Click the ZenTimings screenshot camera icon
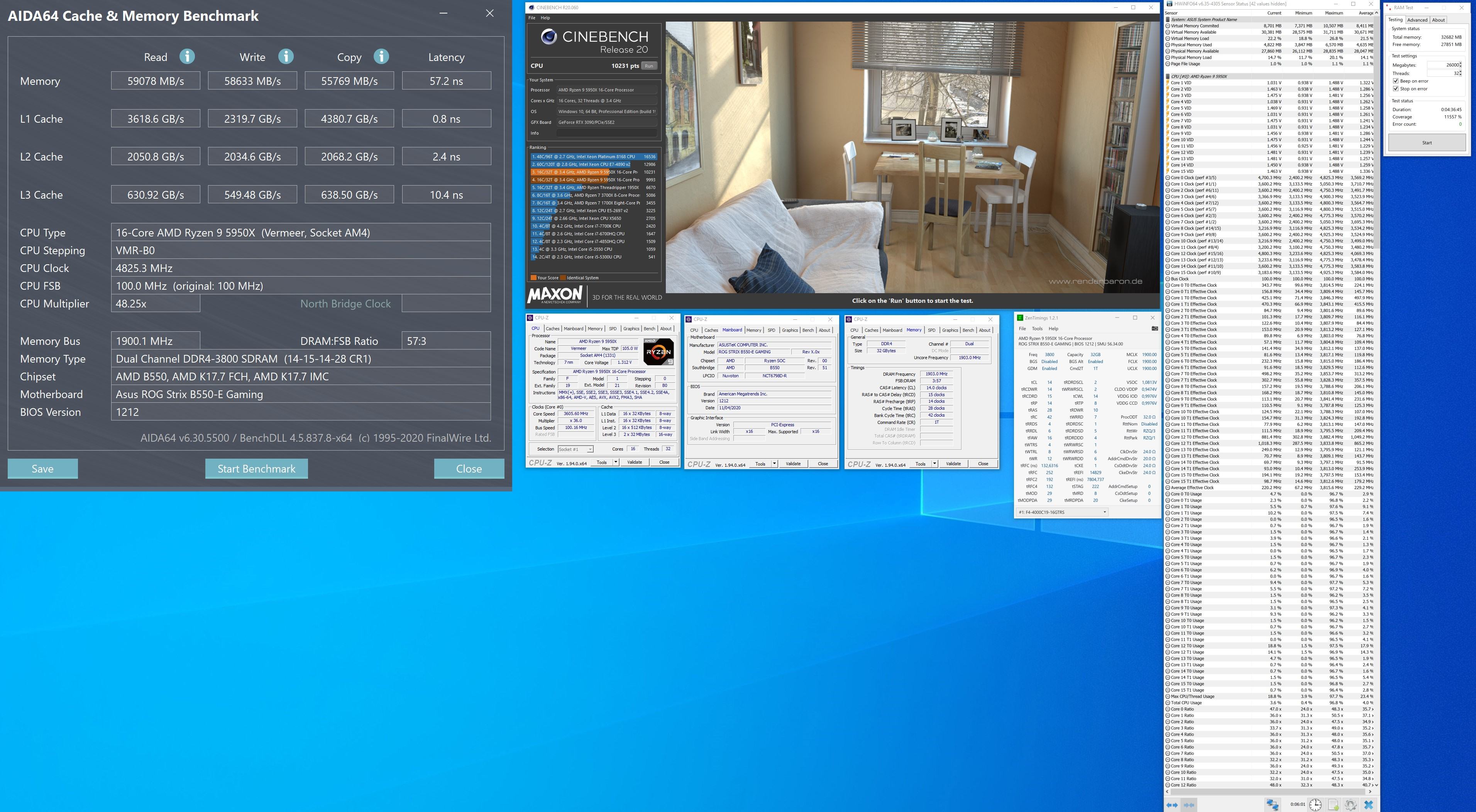 click(x=1154, y=329)
